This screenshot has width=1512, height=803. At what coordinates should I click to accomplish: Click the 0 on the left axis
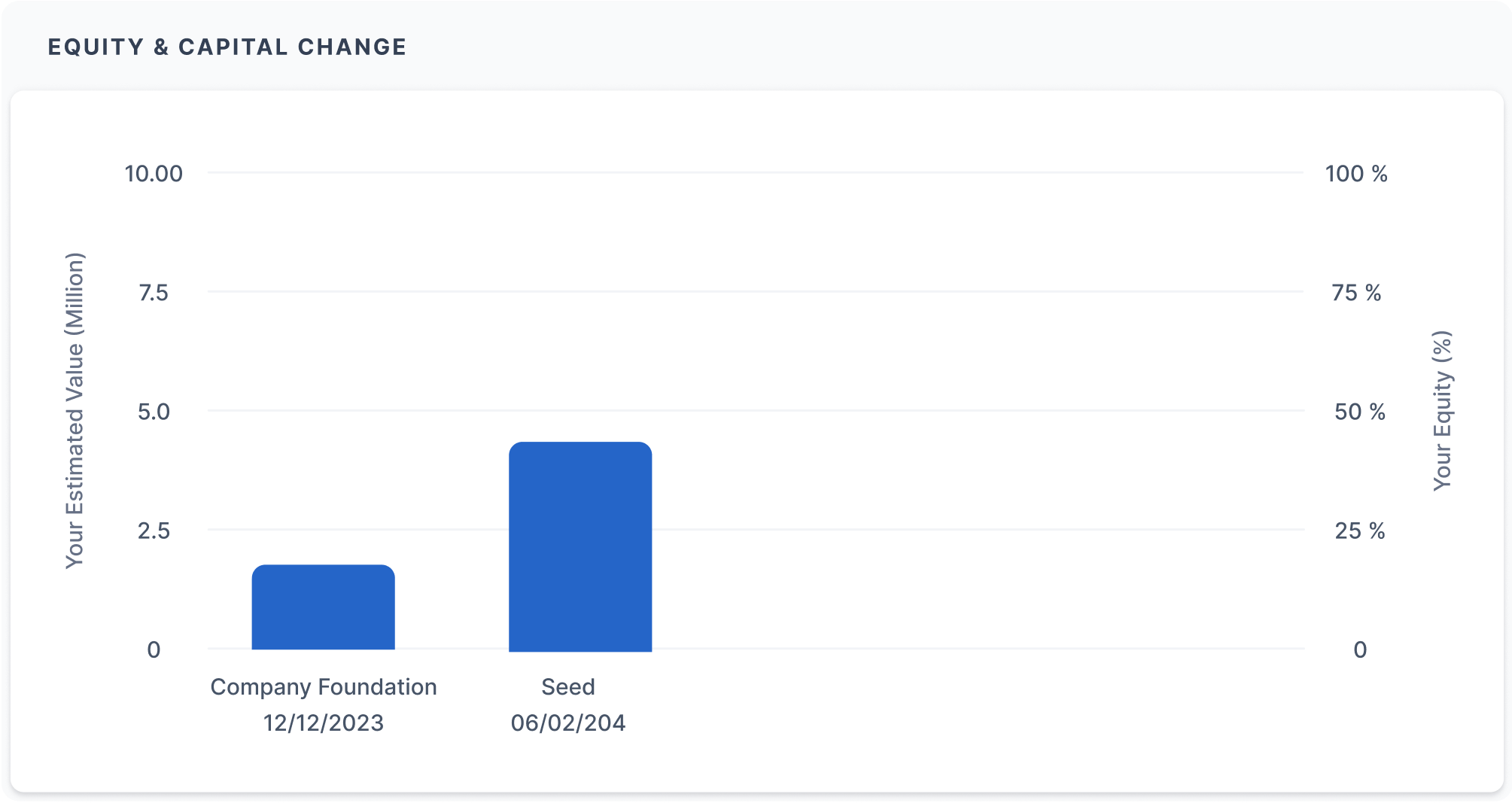click(154, 649)
